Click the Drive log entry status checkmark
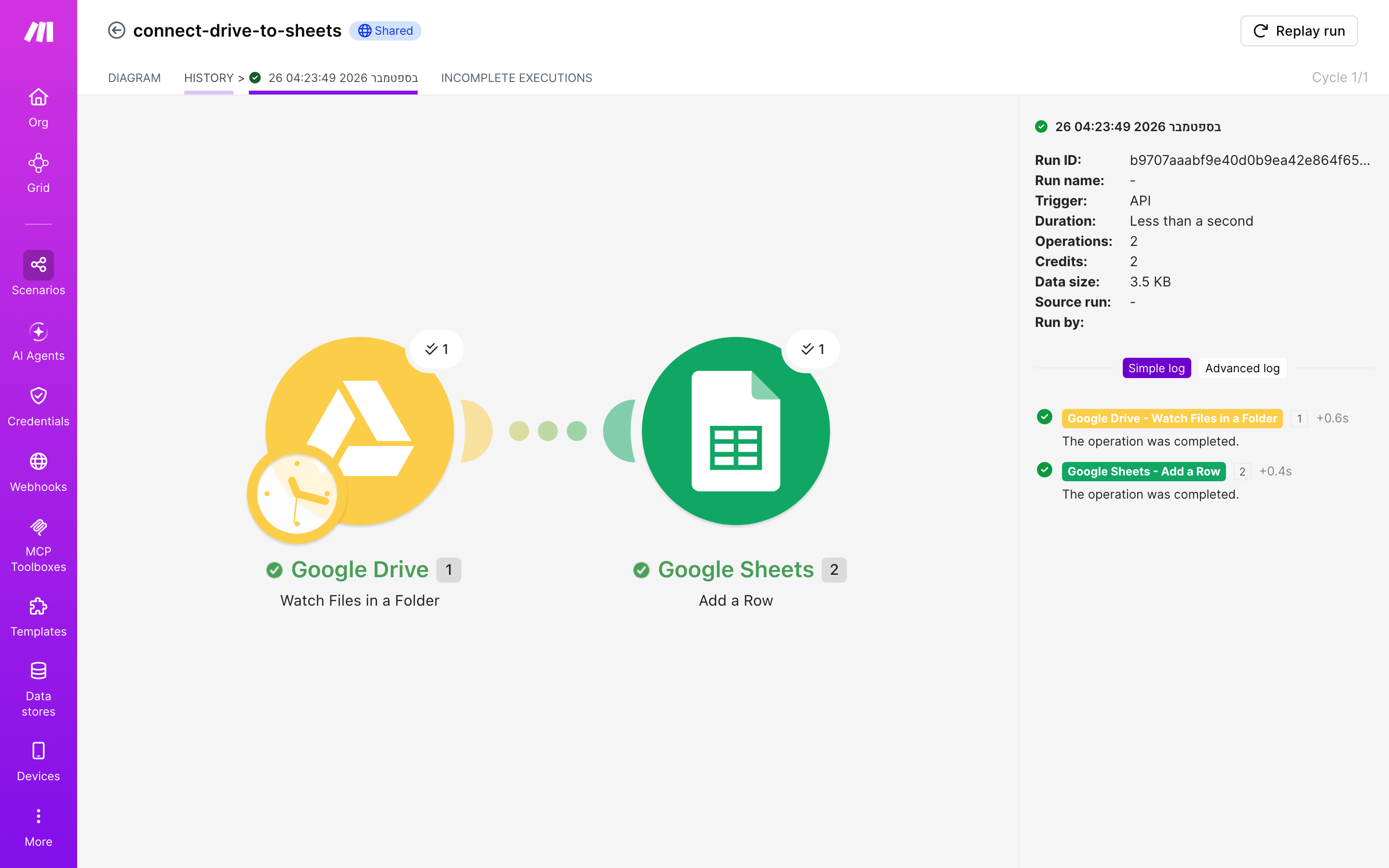The height and width of the screenshot is (868, 1389). pyautogui.click(x=1045, y=417)
